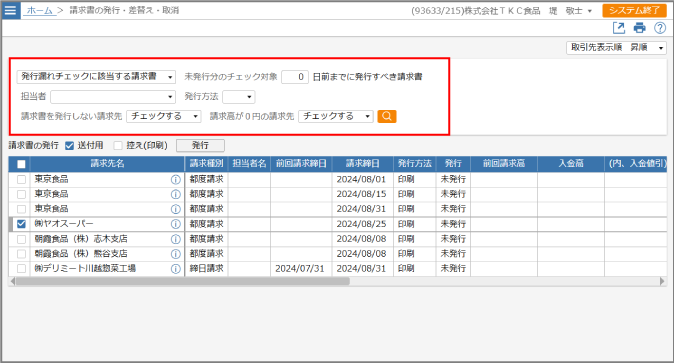This screenshot has height=363, width=674.
Task: Sort by 発行方法 column header
Action: pos(414,163)
